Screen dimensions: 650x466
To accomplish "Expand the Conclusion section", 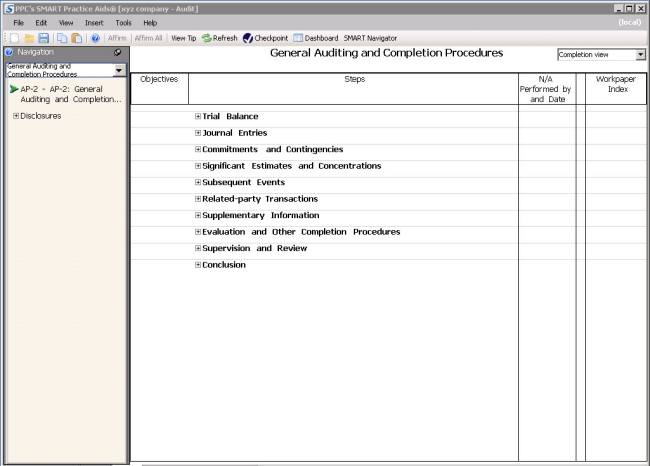I will pyautogui.click(x=198, y=265).
